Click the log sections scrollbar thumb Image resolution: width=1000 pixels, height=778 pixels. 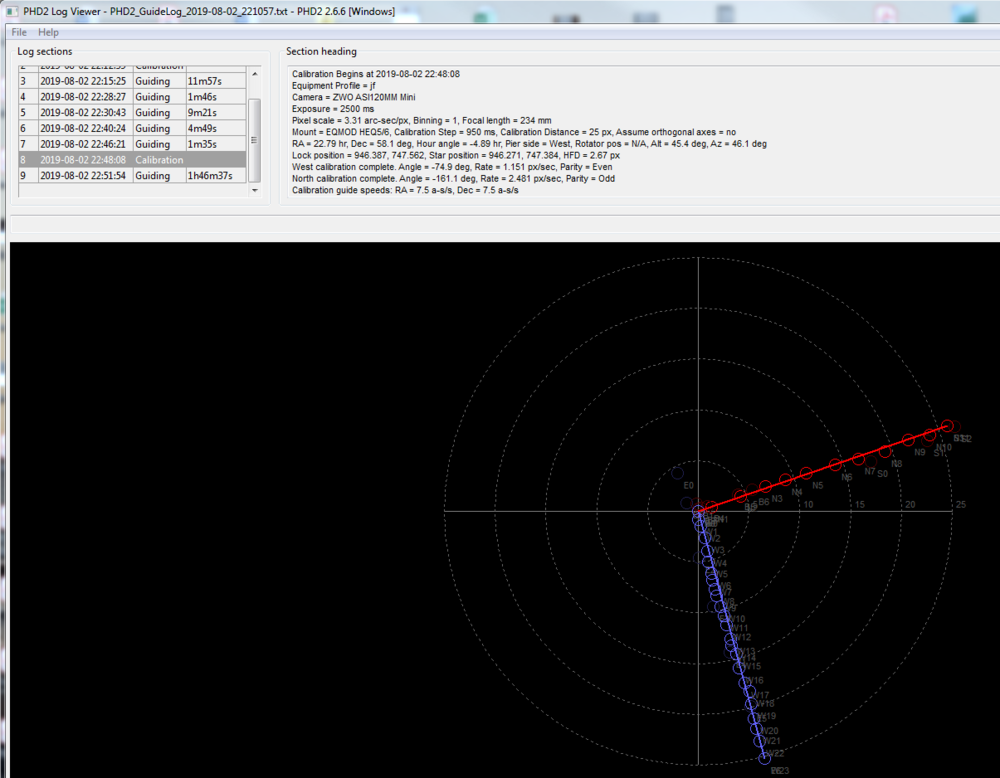[254, 140]
